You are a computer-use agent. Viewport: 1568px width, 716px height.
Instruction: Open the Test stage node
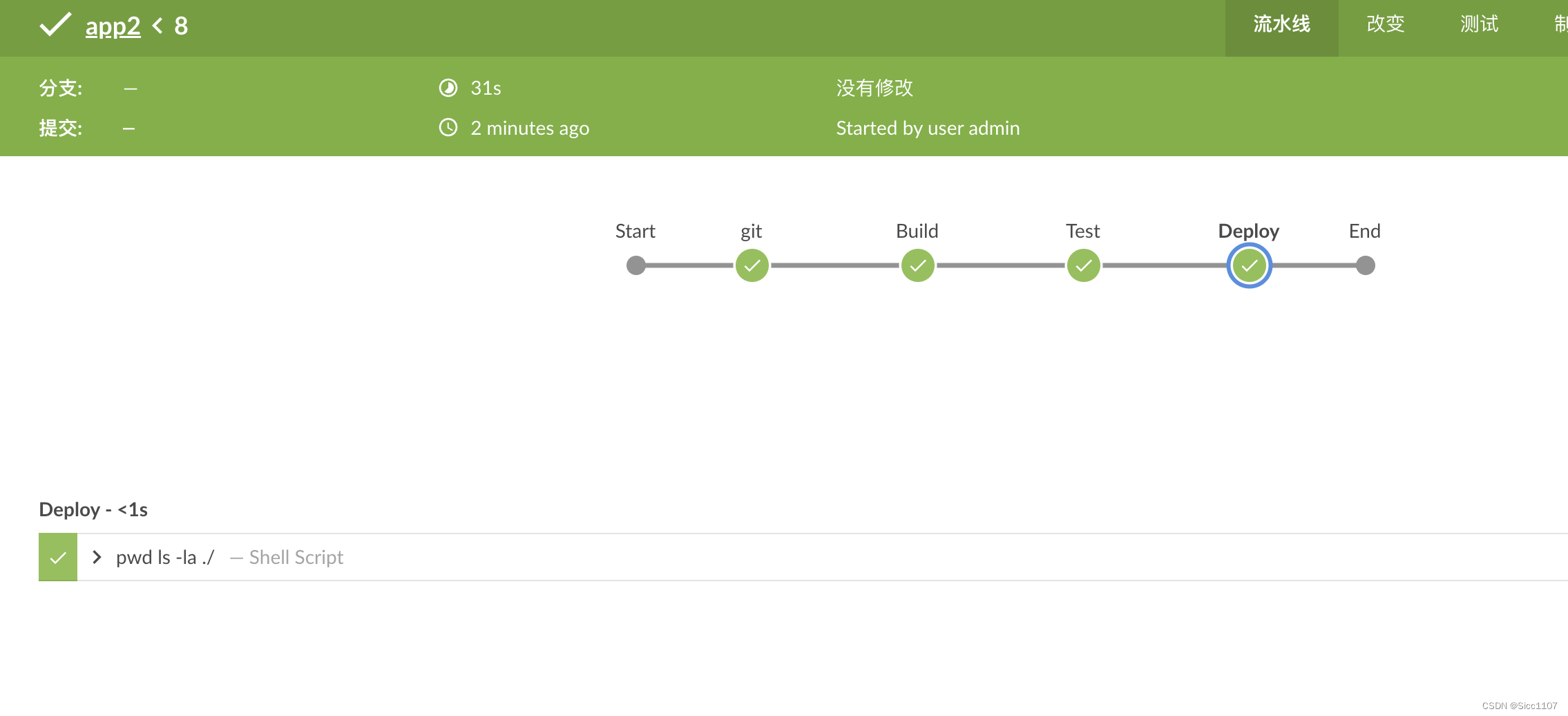pyautogui.click(x=1083, y=265)
